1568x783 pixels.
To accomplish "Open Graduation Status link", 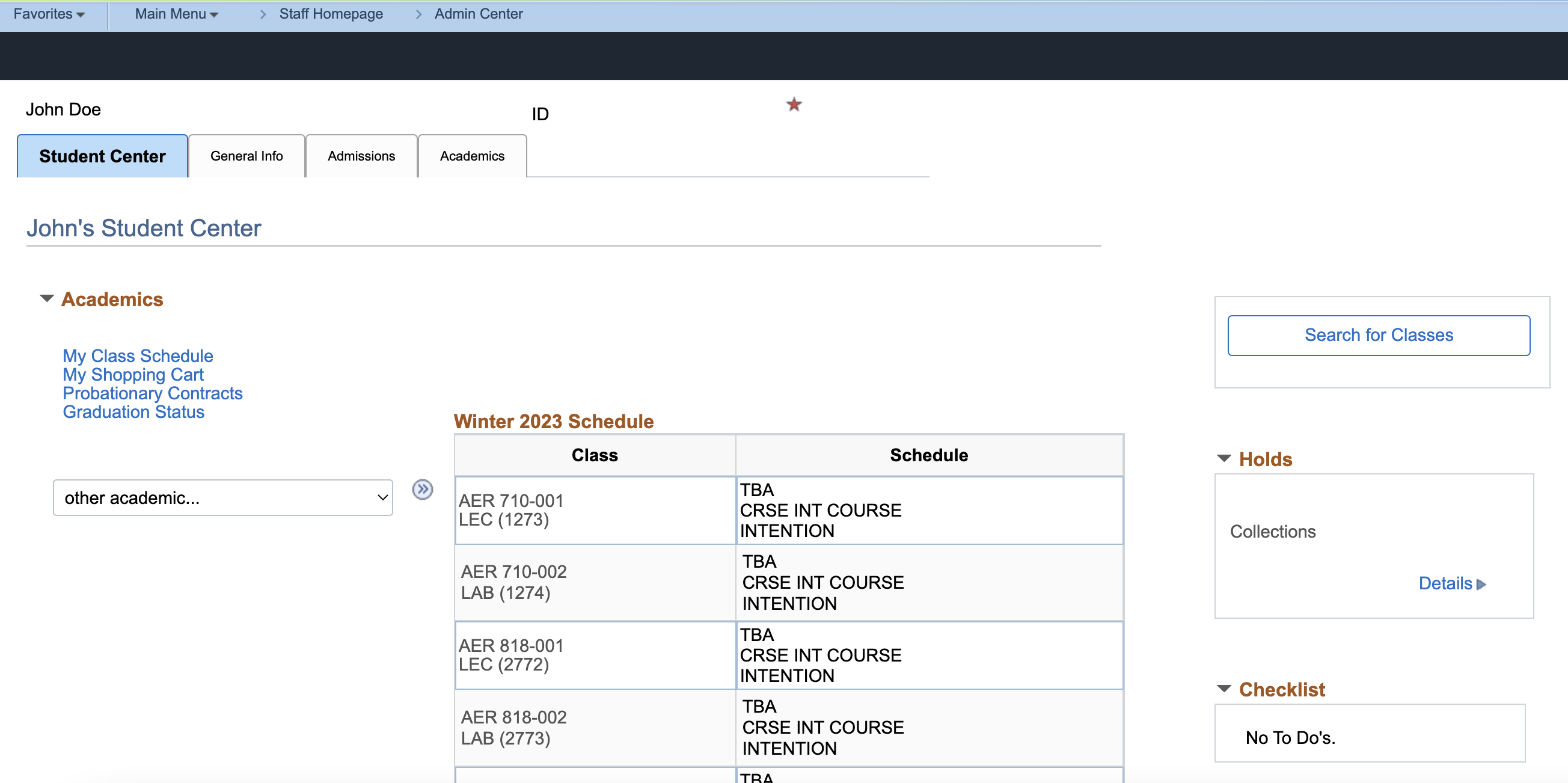I will pyautogui.click(x=134, y=411).
